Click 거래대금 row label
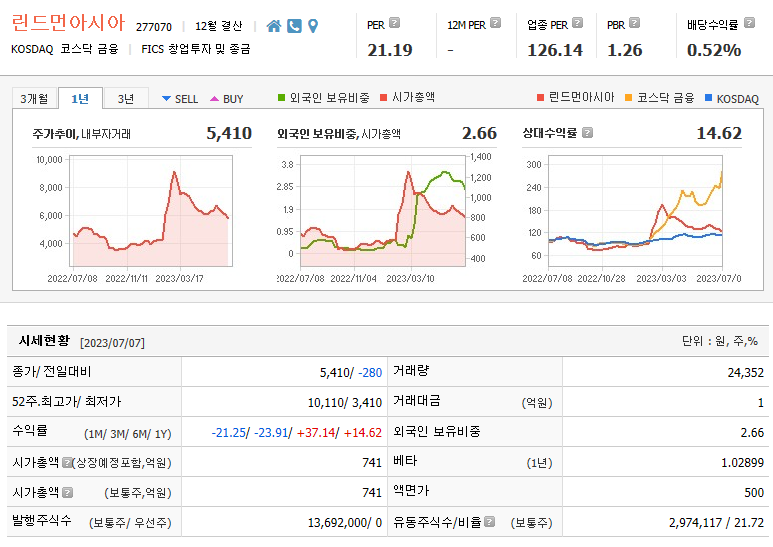 click(x=417, y=401)
